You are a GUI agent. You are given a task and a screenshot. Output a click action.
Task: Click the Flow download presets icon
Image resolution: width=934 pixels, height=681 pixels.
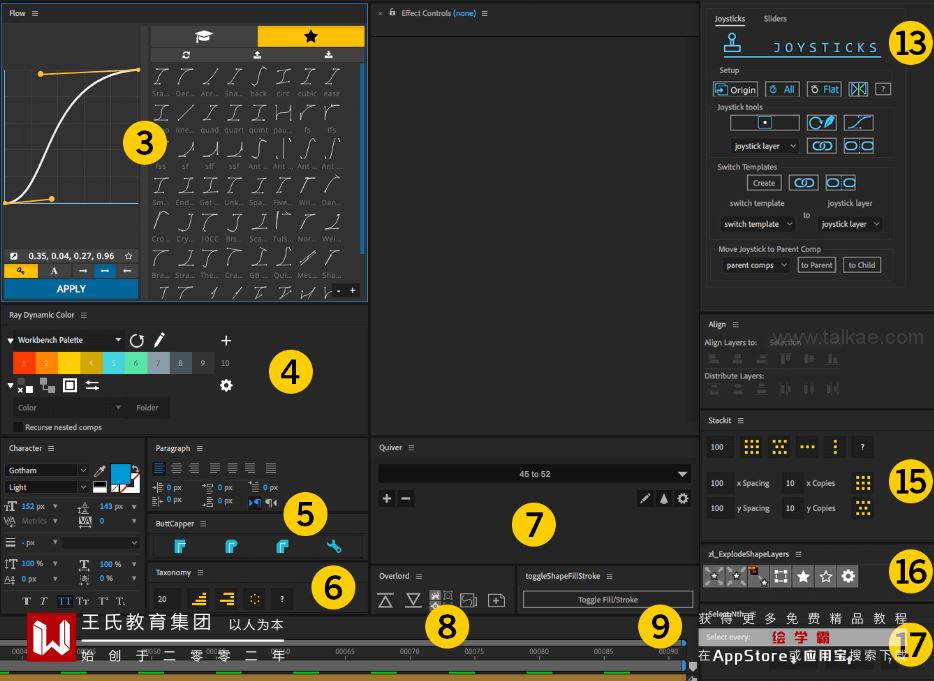(x=328, y=55)
